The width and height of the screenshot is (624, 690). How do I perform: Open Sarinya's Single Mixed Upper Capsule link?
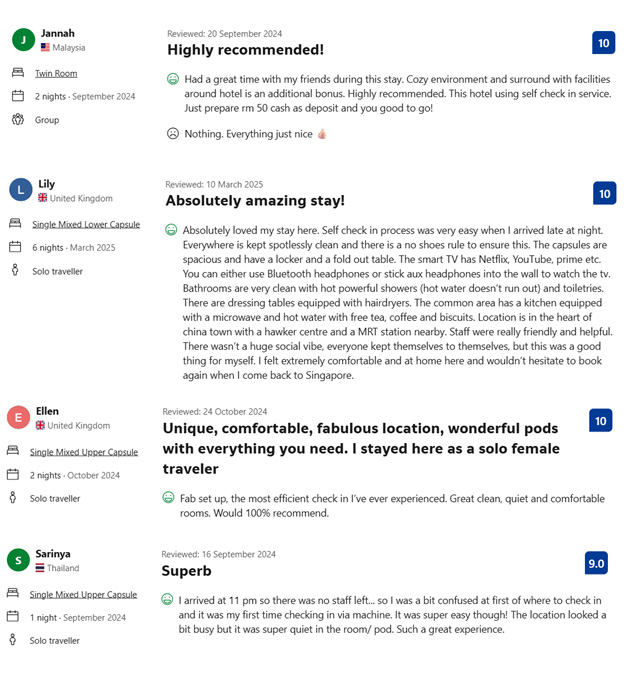pyautogui.click(x=83, y=594)
